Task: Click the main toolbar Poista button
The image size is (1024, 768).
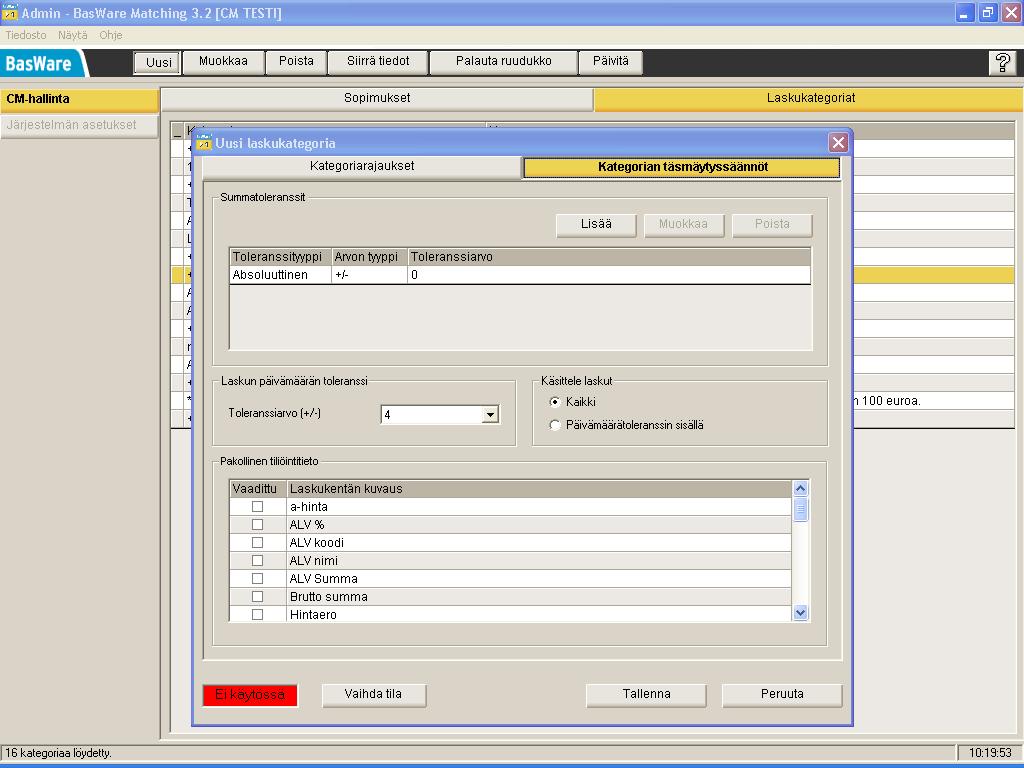Action: [x=296, y=62]
